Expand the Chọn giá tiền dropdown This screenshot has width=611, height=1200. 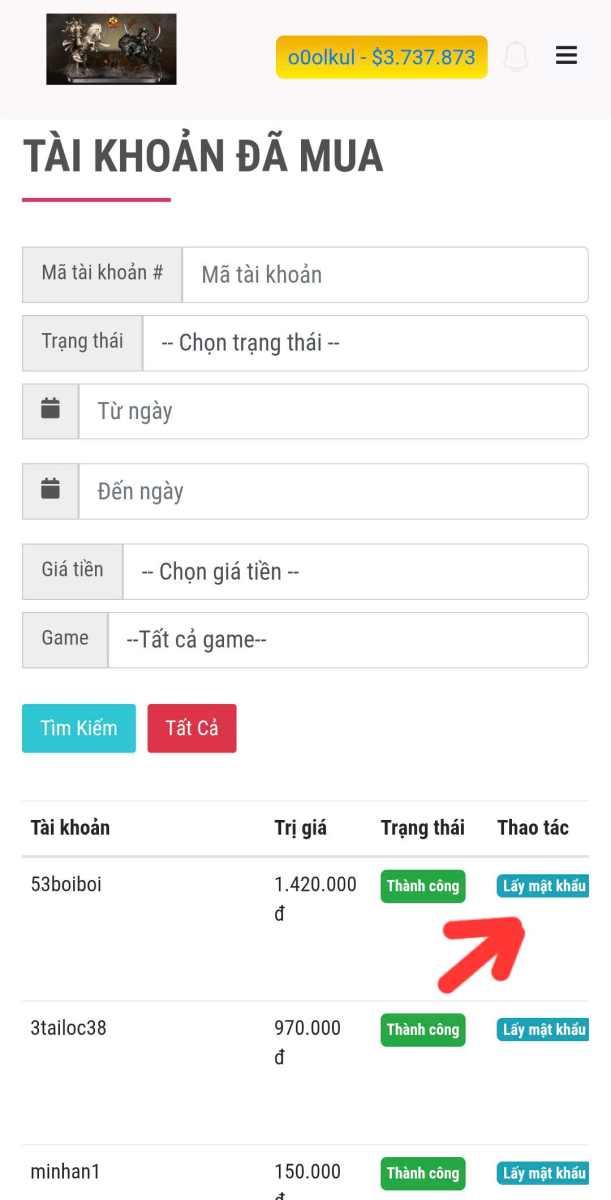(355, 572)
